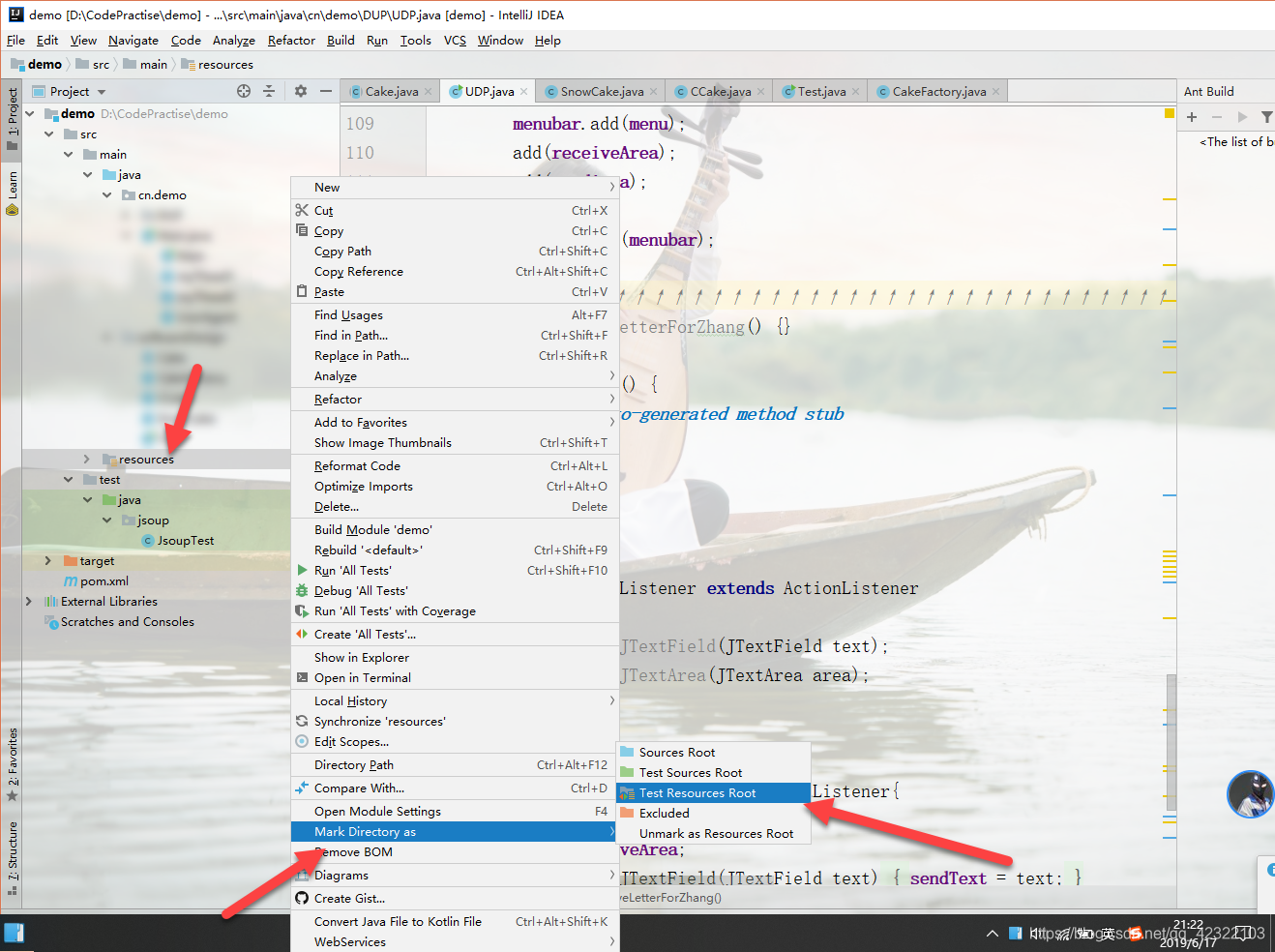Click the Create 'All Tests' icon
This screenshot has height=952, width=1275.
302,634
